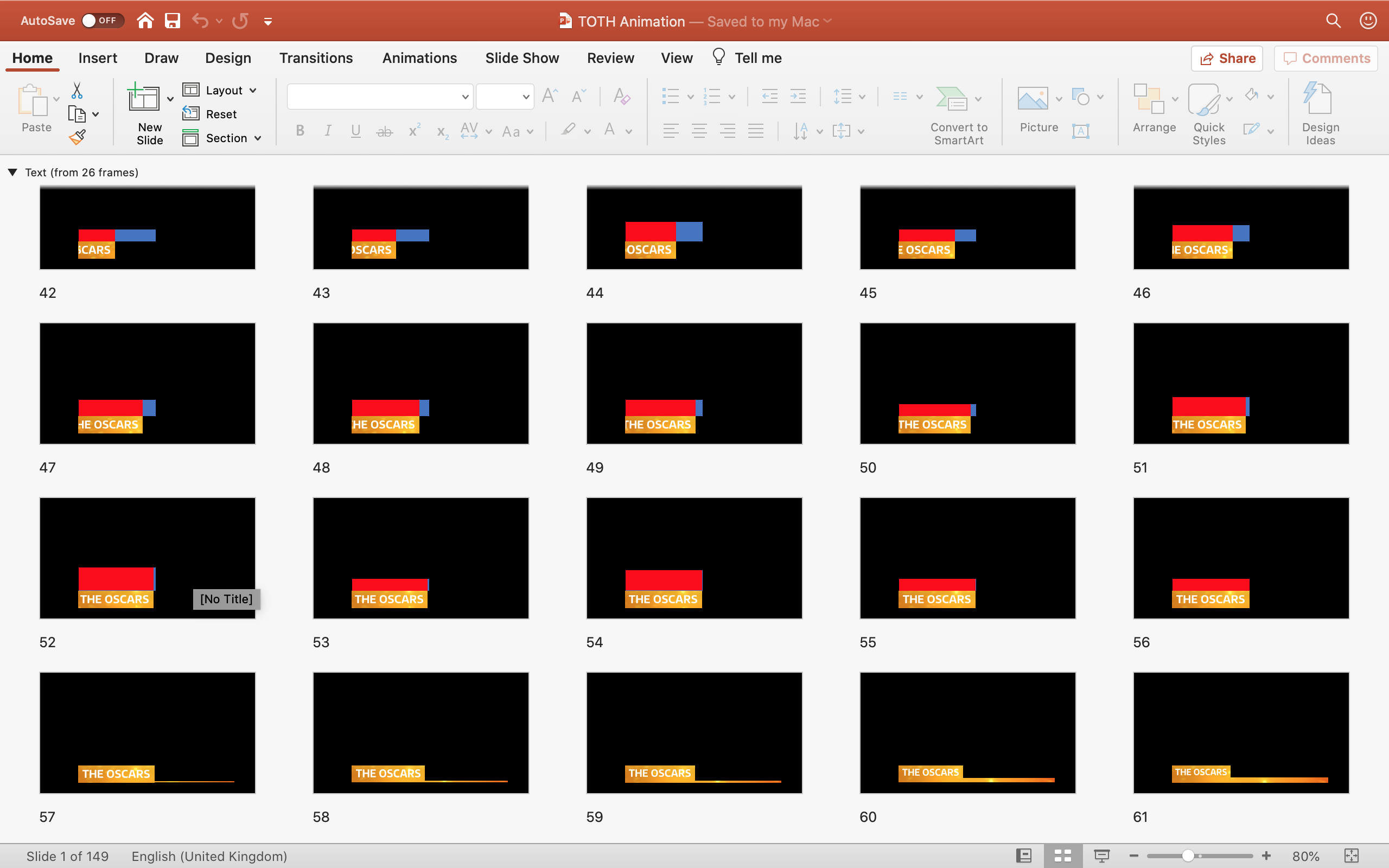This screenshot has width=1389, height=868.
Task: Undo the last action
Action: coord(200,21)
